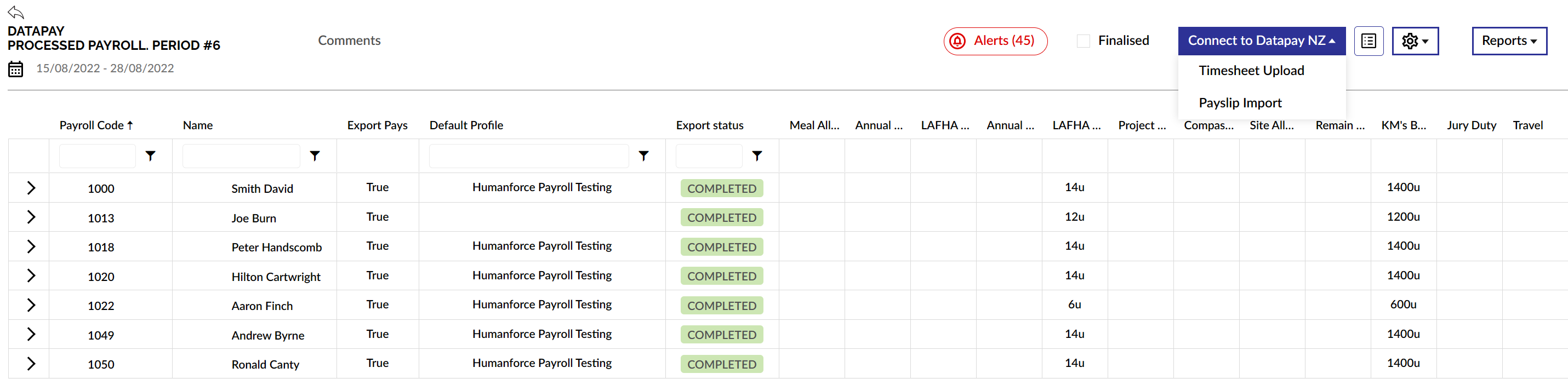Screen dimensions: 1568x379
Task: Click the back arrow icon
Action: [16, 12]
